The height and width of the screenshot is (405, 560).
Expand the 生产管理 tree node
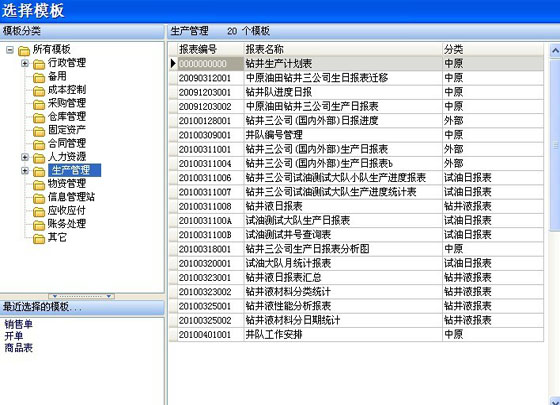25,171
